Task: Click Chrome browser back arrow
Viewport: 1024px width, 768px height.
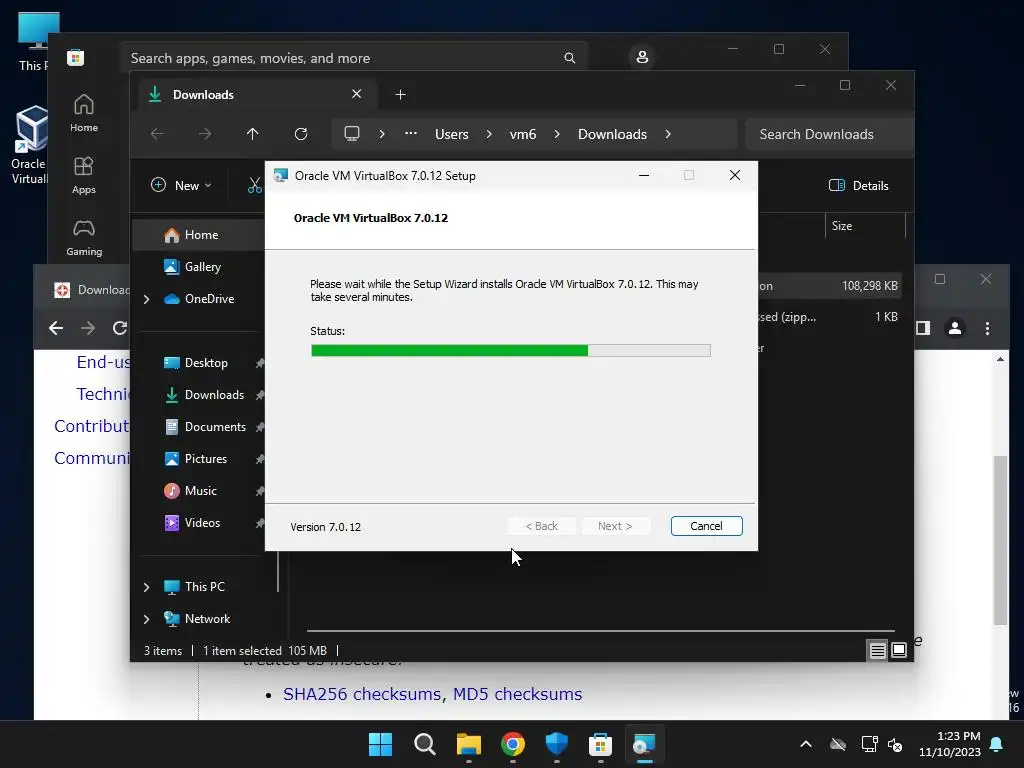Action: [x=56, y=328]
